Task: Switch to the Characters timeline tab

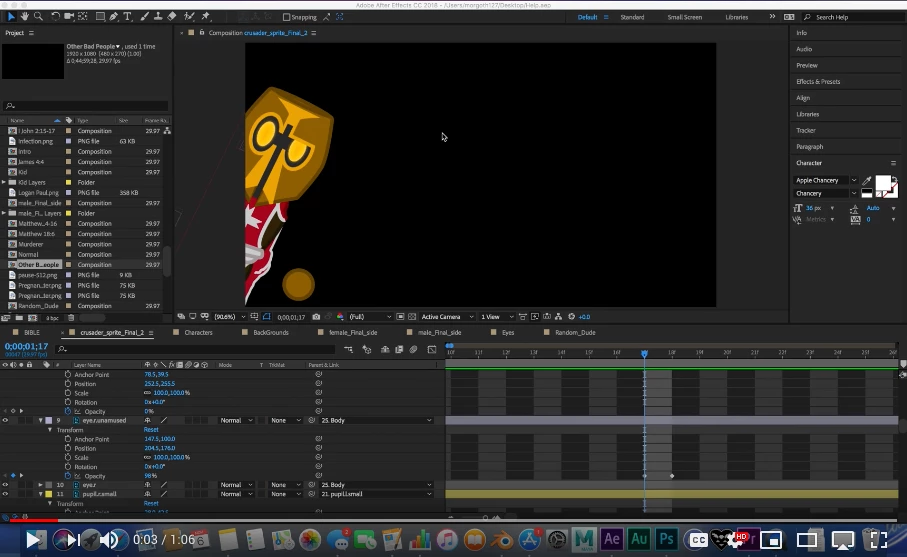Action: [x=198, y=333]
